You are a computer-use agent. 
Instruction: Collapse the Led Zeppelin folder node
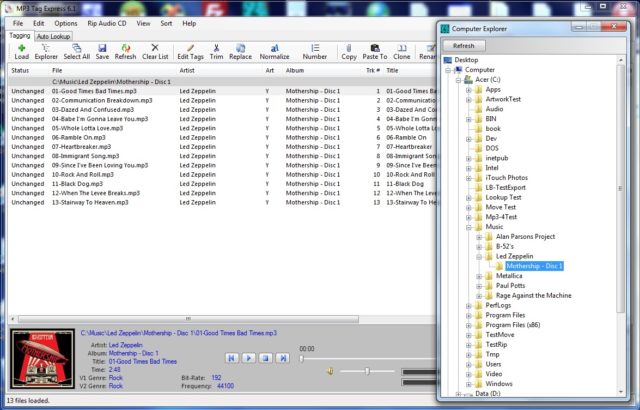tap(479, 256)
